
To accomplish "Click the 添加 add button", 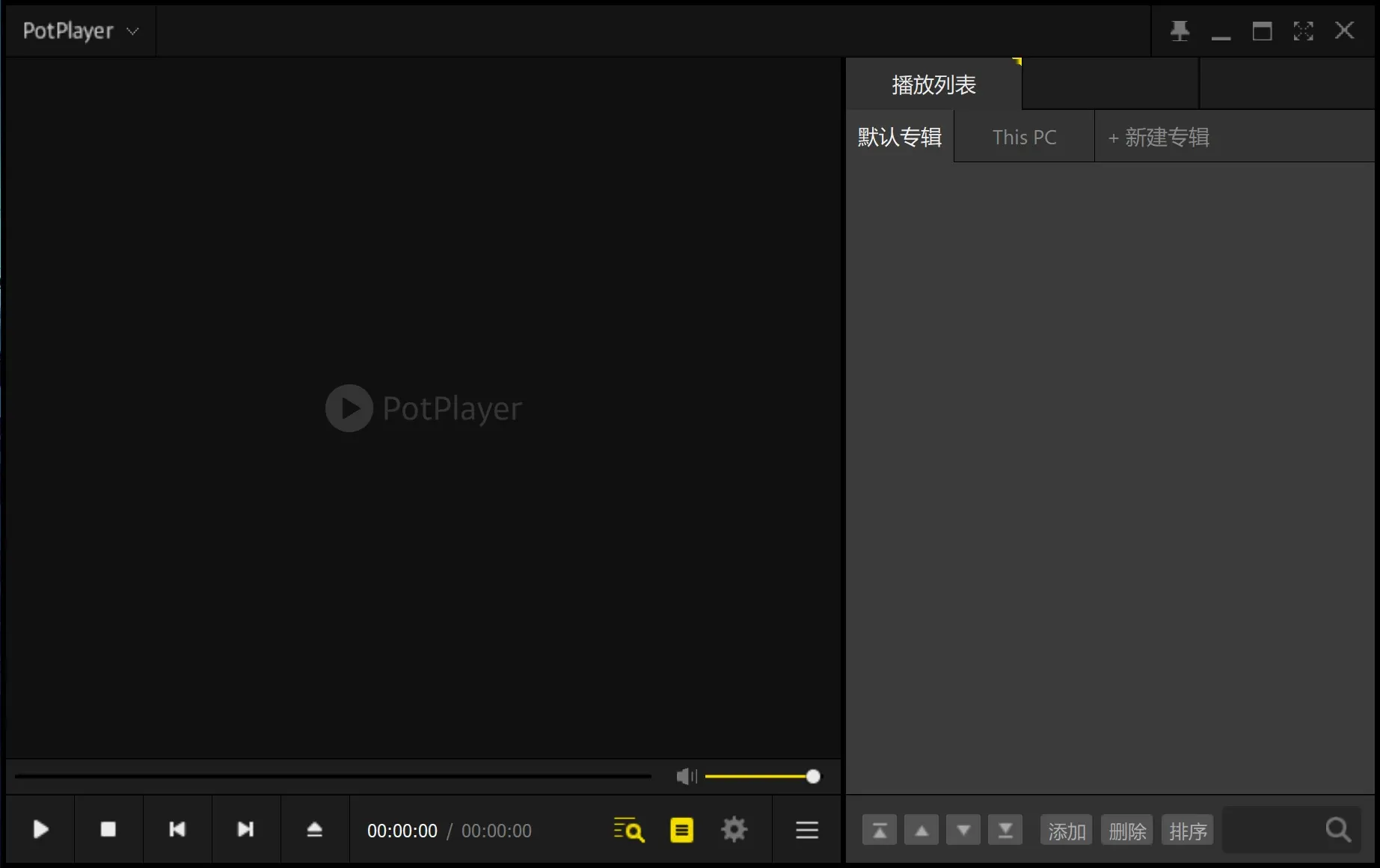I will click(x=1066, y=830).
